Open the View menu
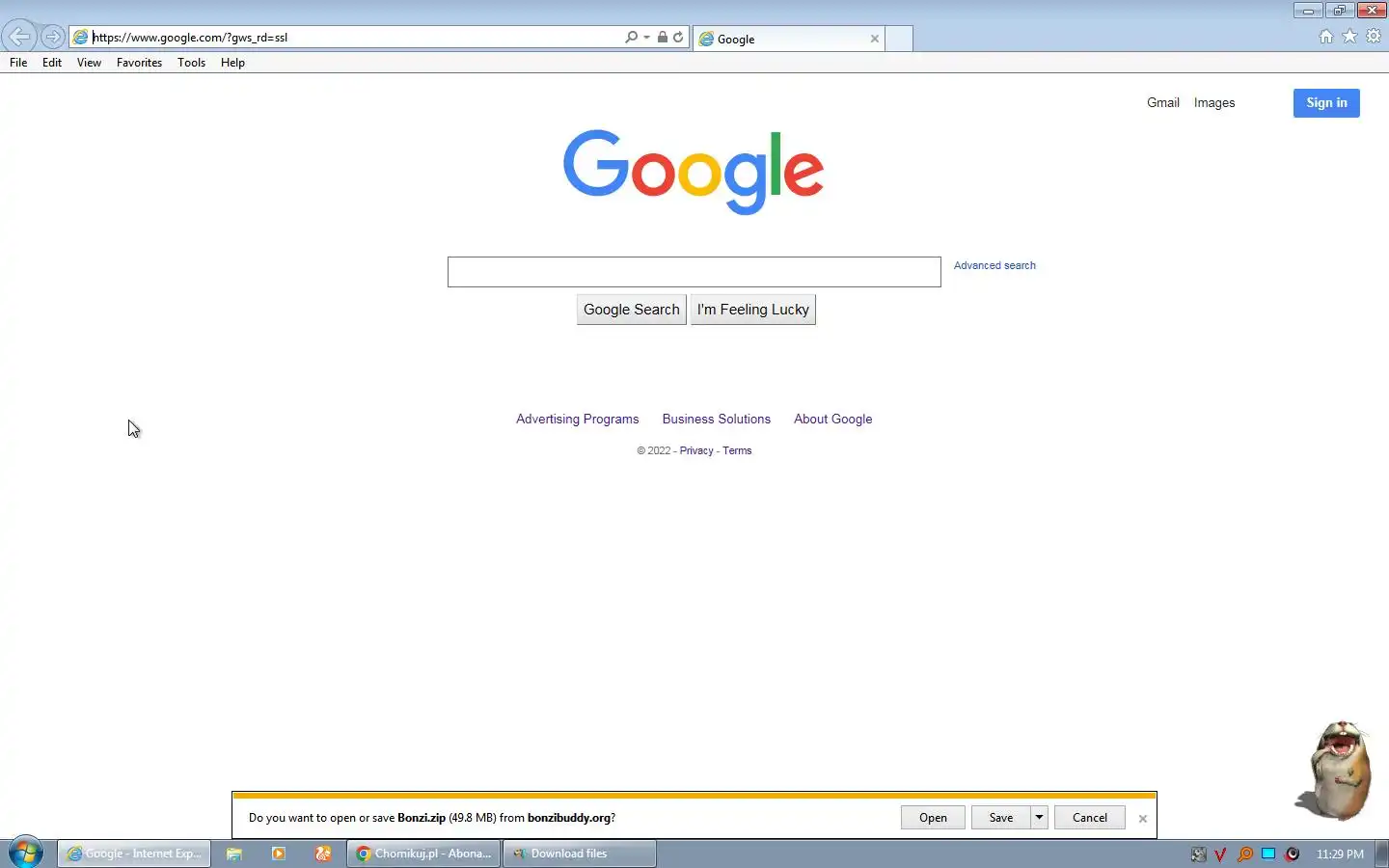The image size is (1389, 868). pyautogui.click(x=89, y=63)
